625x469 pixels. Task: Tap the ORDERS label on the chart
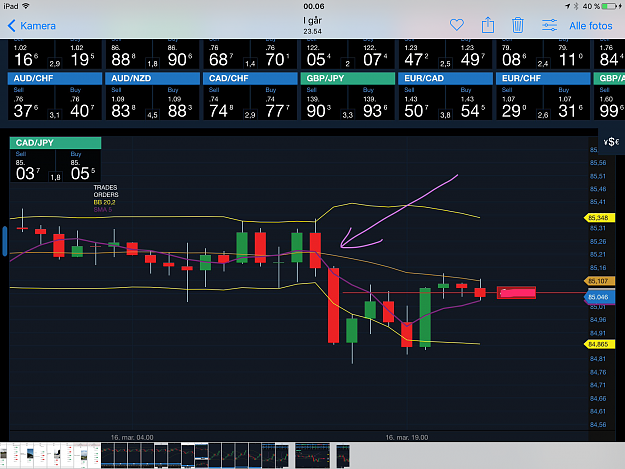106,195
